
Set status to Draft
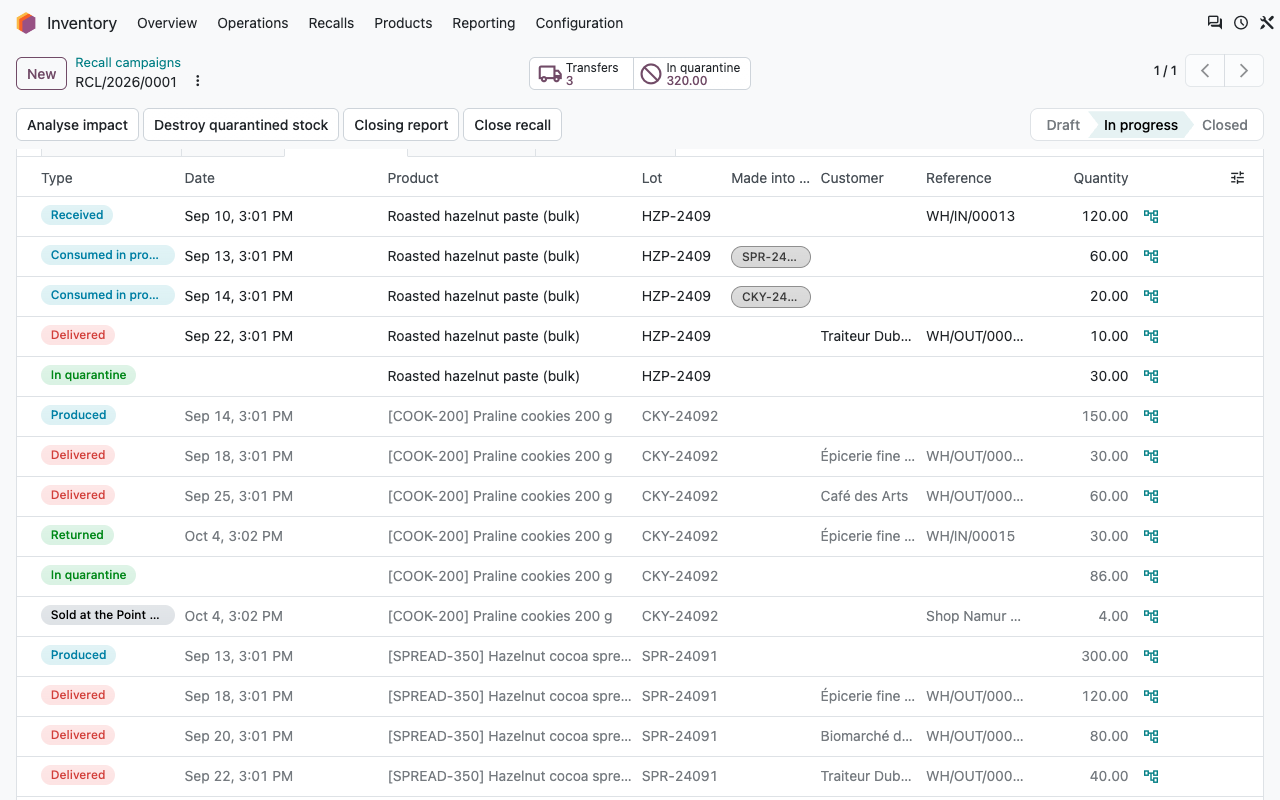1062,125
